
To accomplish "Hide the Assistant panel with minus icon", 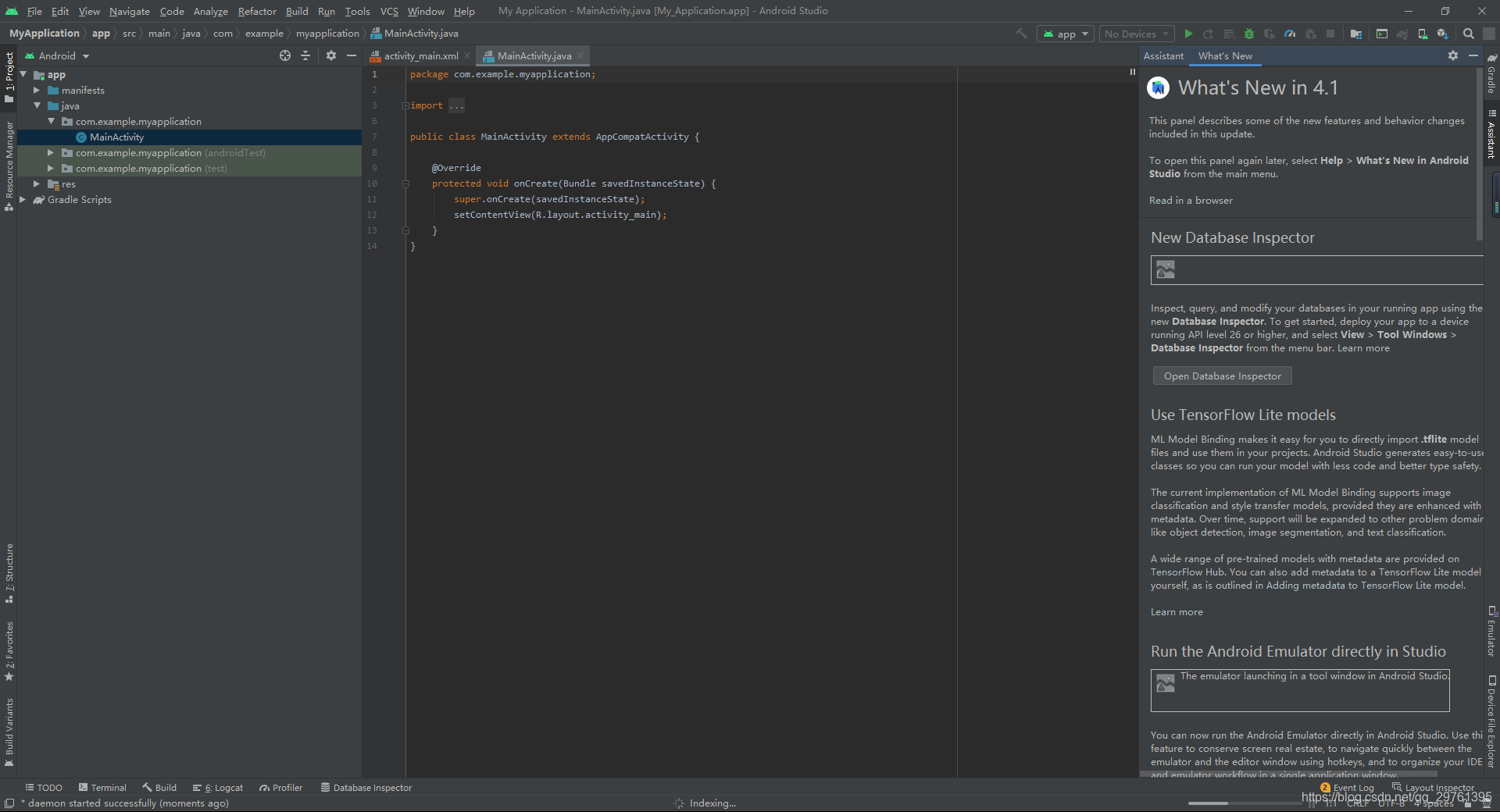I will (1473, 55).
